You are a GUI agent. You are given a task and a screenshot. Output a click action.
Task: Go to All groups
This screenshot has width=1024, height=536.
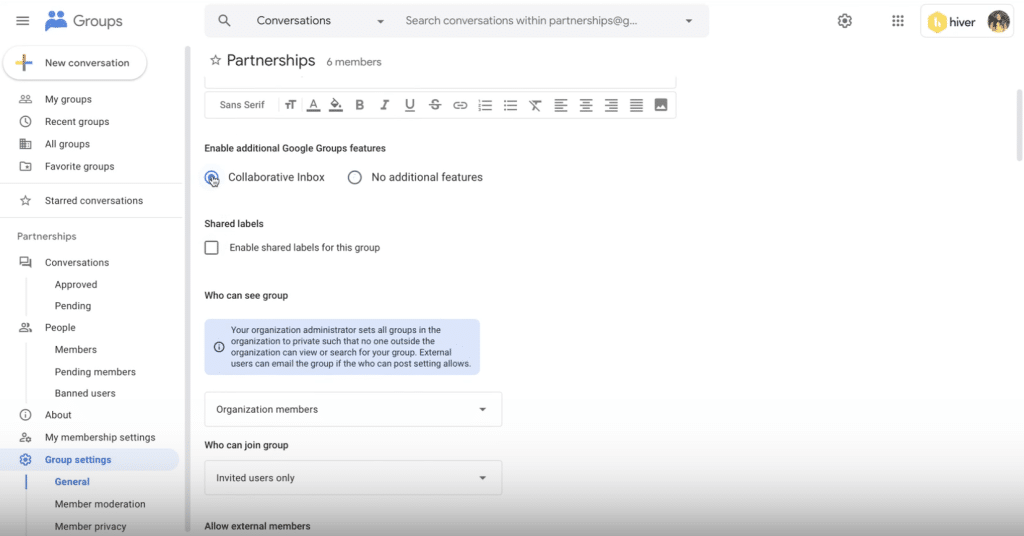coord(67,144)
